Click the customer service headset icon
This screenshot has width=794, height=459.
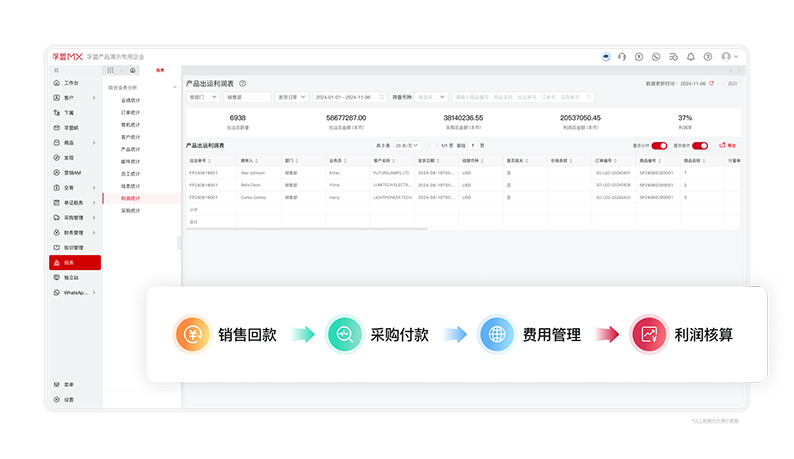[622, 57]
